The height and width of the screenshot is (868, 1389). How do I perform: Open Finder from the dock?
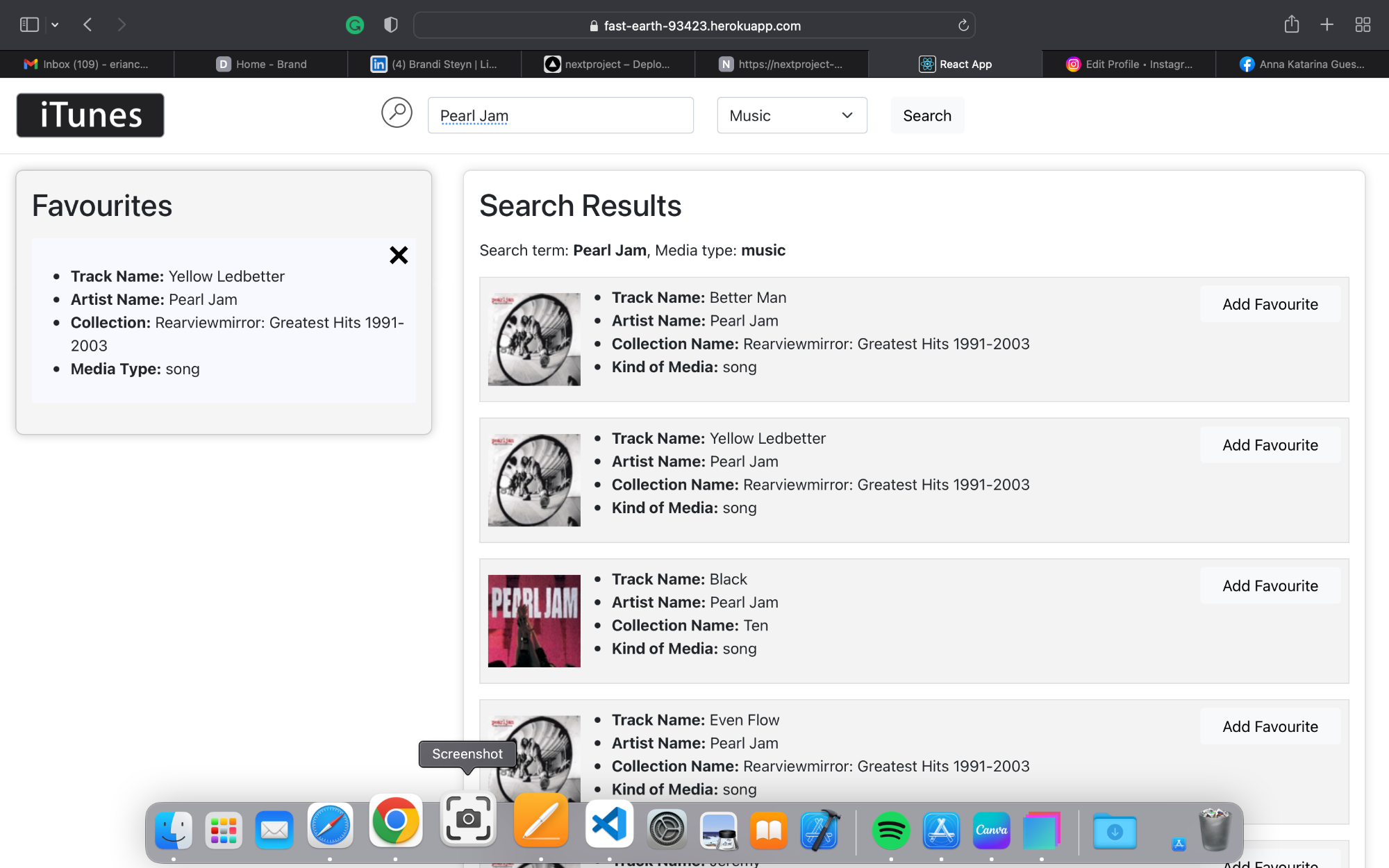click(174, 829)
